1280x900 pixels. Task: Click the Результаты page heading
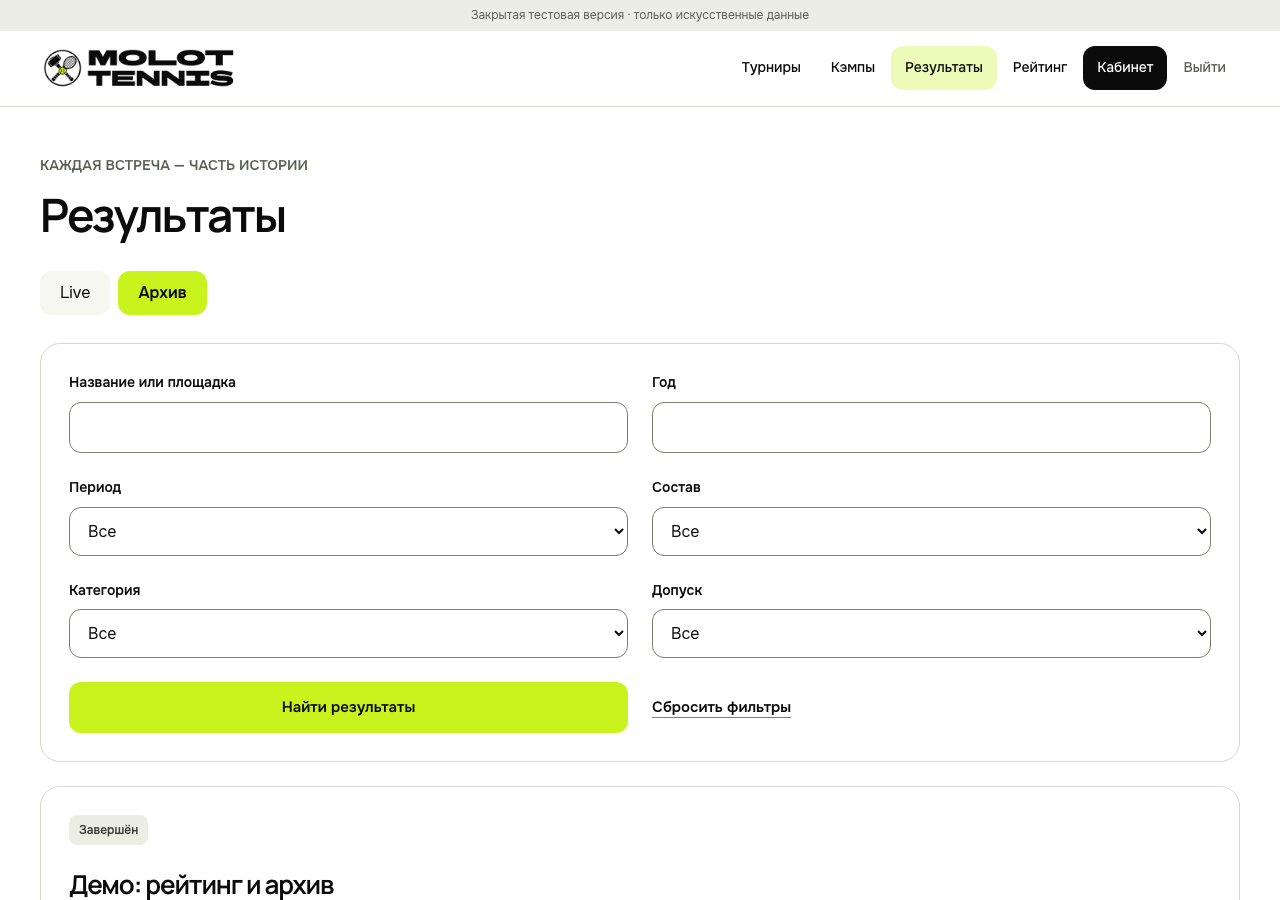coord(163,216)
